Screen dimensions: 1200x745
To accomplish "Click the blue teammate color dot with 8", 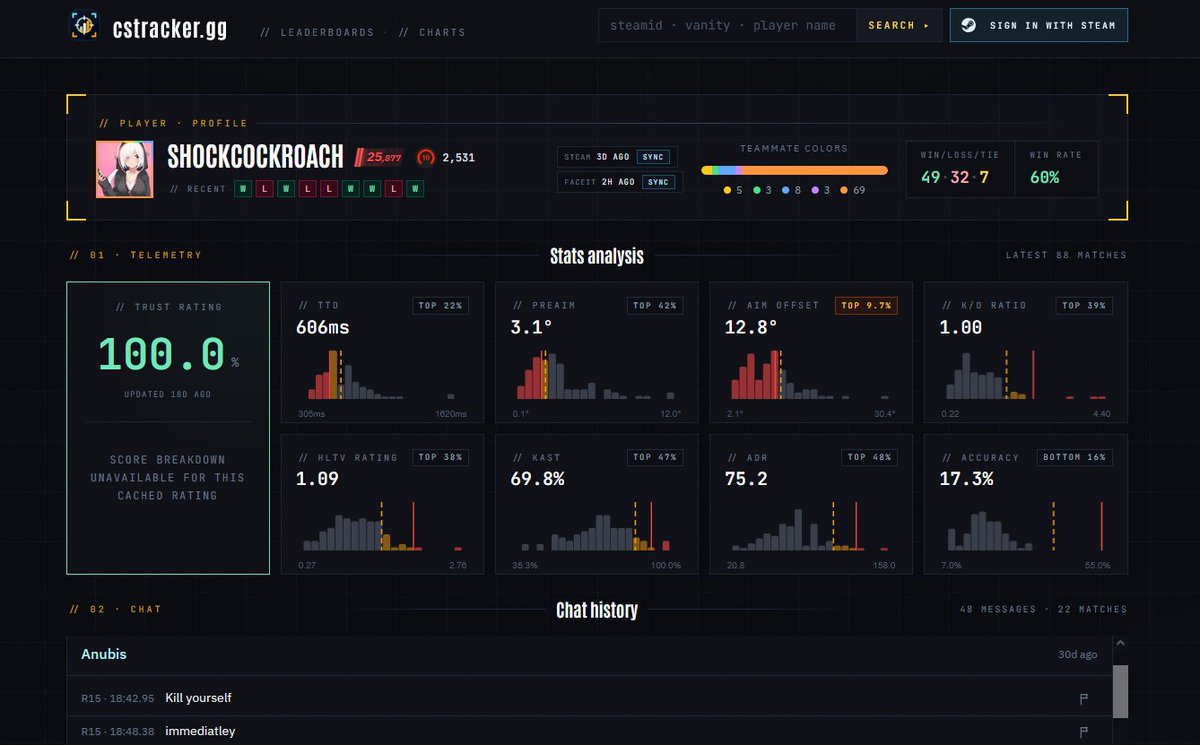I will 787,190.
